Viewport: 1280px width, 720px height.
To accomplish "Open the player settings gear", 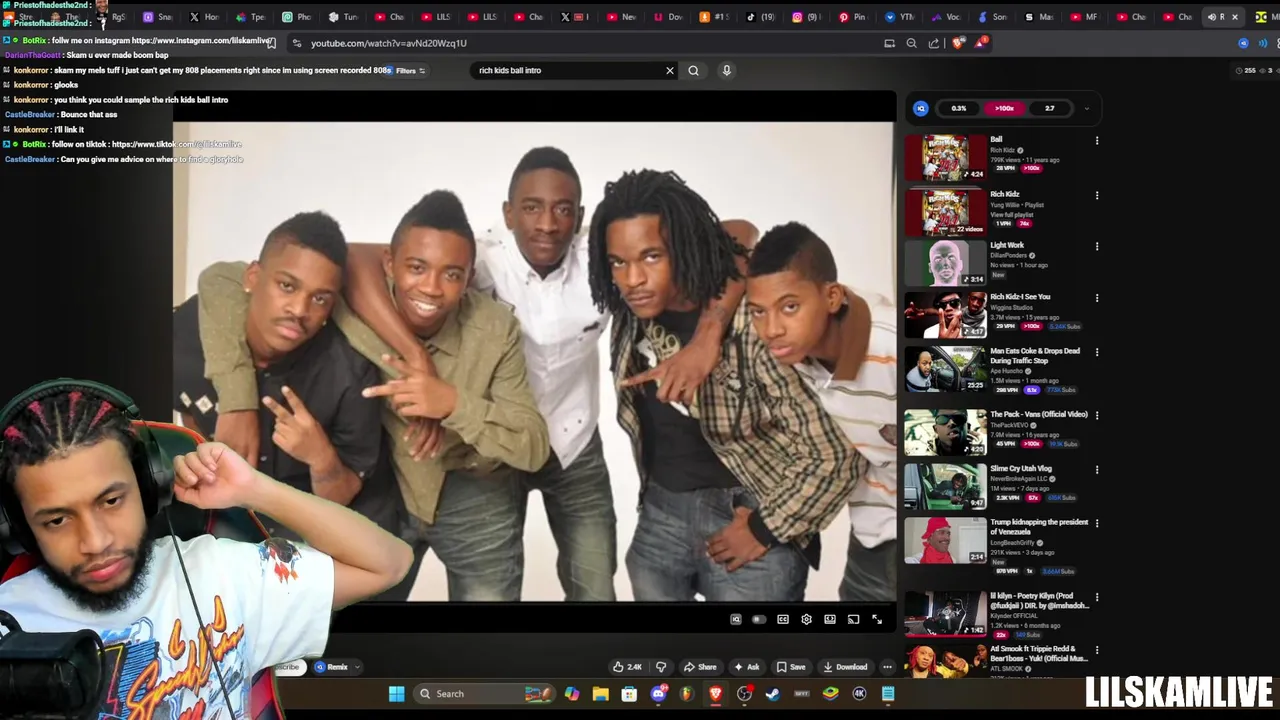I will pos(806,619).
